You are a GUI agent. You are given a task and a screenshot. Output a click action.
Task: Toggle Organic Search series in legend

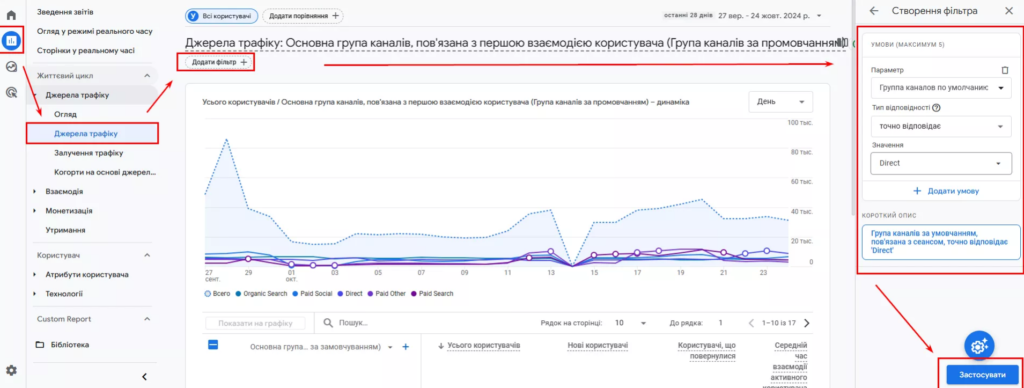point(261,294)
